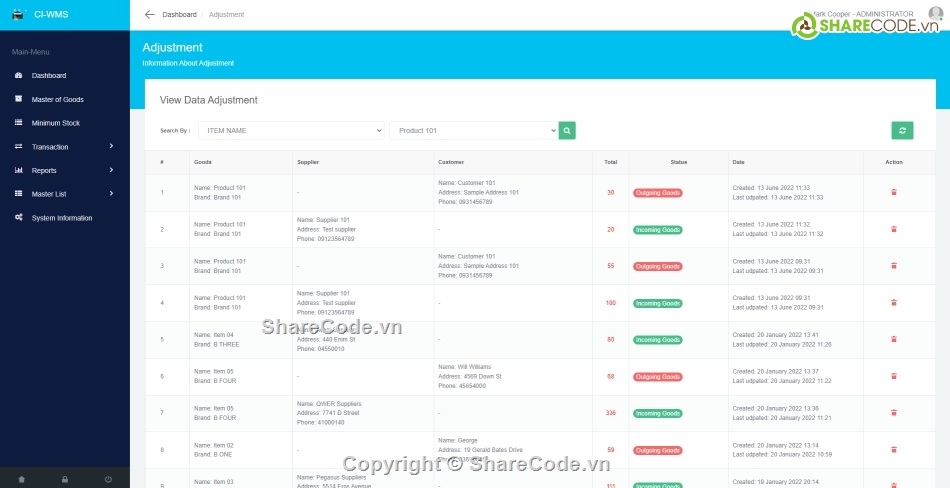Click the Transaction arrows icon
Image resolution: width=950 pixels, height=488 pixels.
(x=19, y=146)
